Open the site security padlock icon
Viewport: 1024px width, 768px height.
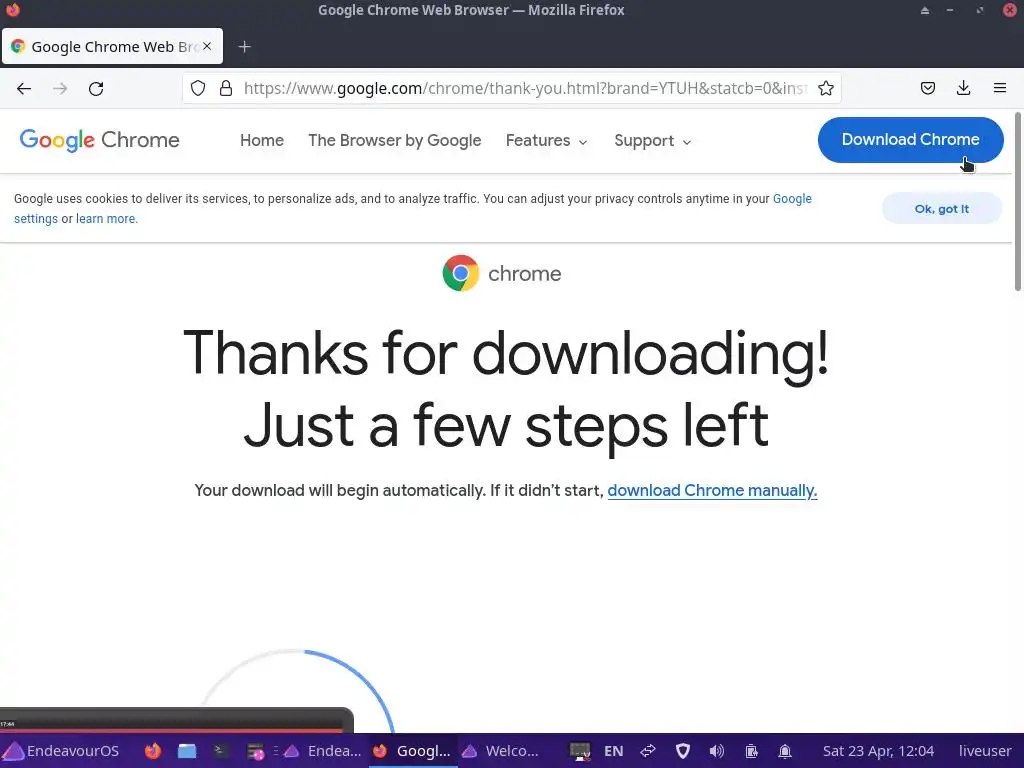click(x=226, y=88)
